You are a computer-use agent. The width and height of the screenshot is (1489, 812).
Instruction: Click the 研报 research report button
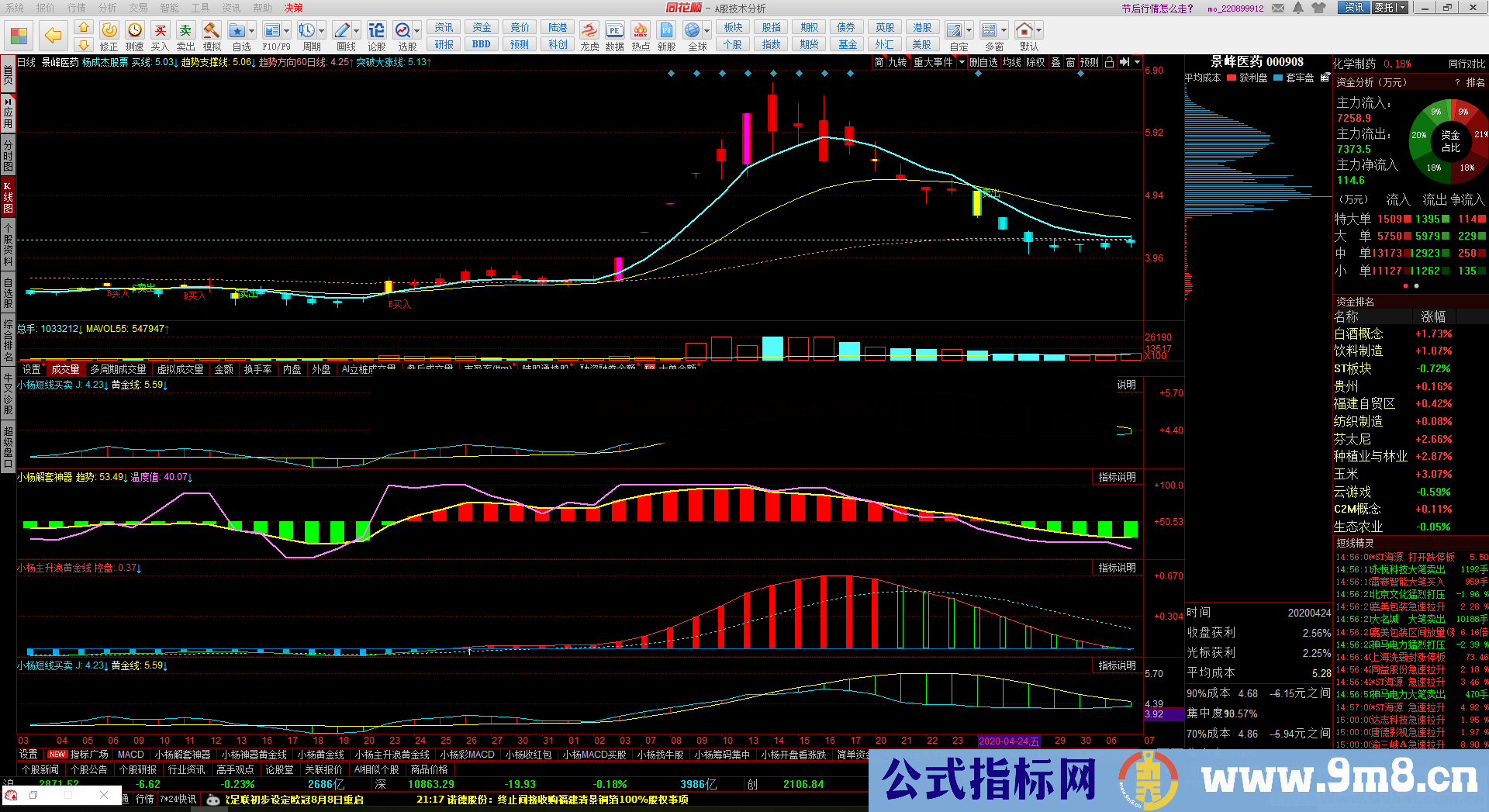coord(444,44)
